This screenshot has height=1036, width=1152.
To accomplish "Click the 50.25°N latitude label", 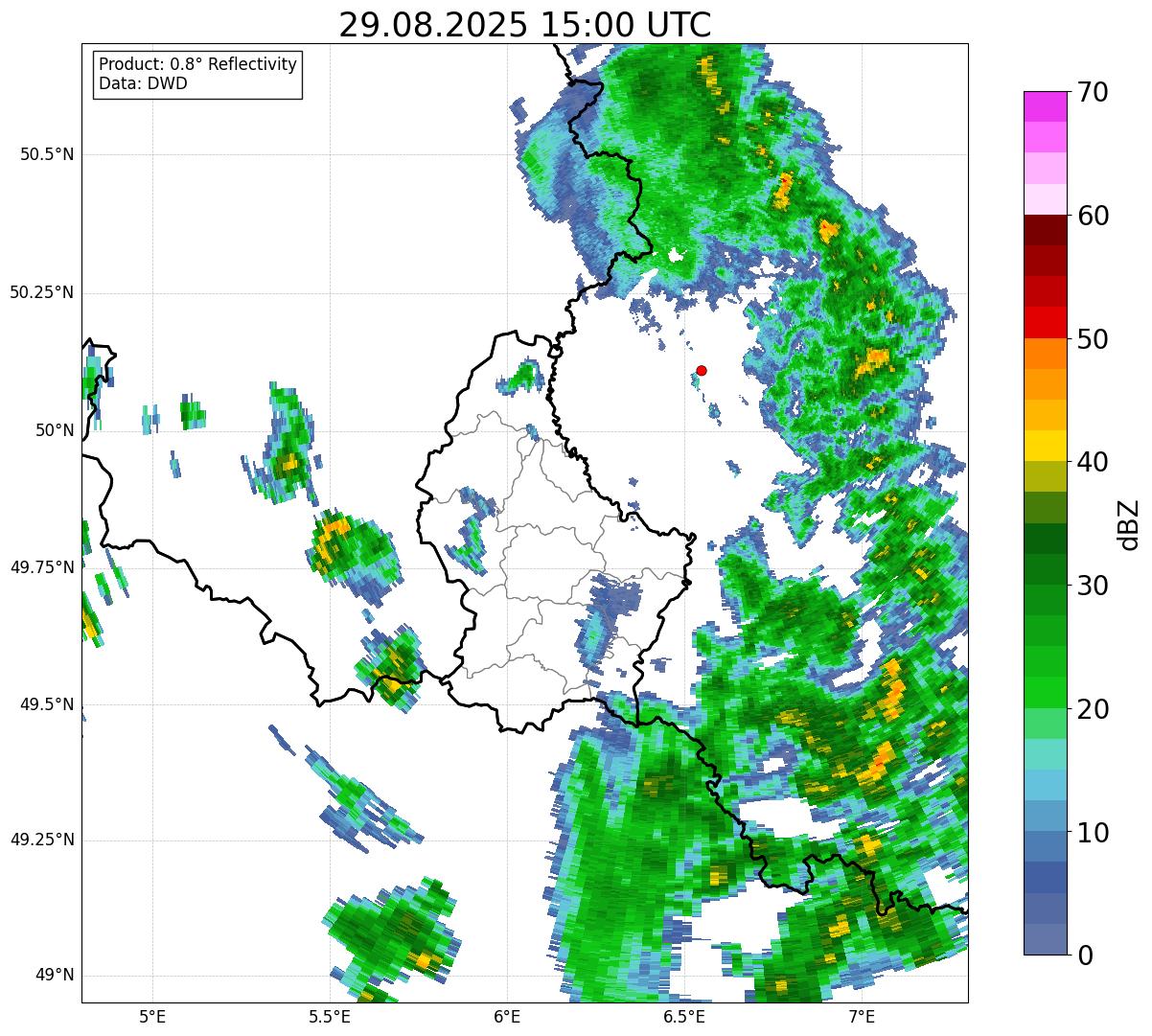I will pos(42,292).
